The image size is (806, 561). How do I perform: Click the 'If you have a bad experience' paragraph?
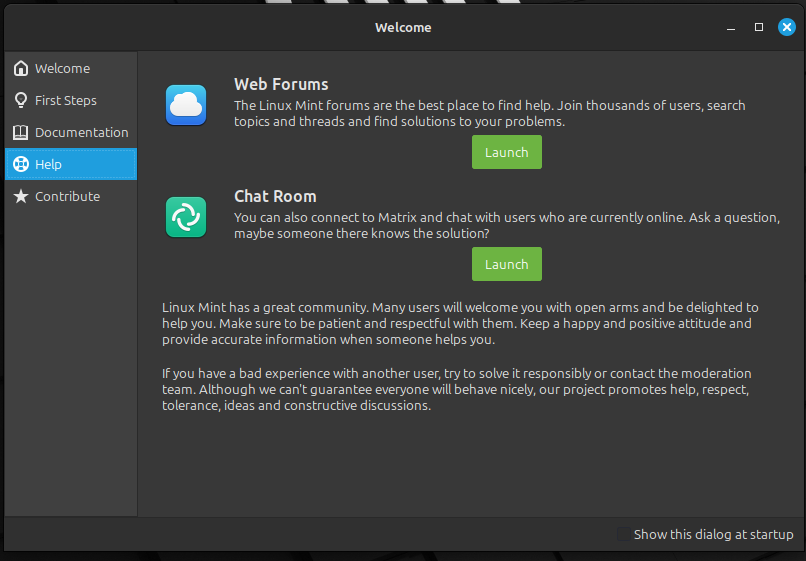pos(456,389)
